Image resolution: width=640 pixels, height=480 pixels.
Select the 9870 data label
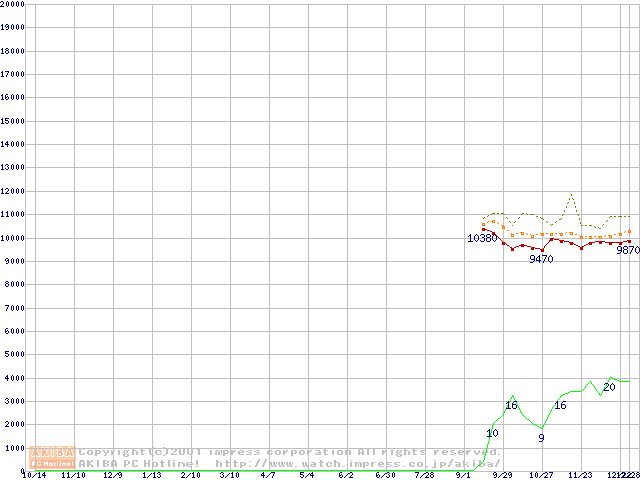pos(627,251)
